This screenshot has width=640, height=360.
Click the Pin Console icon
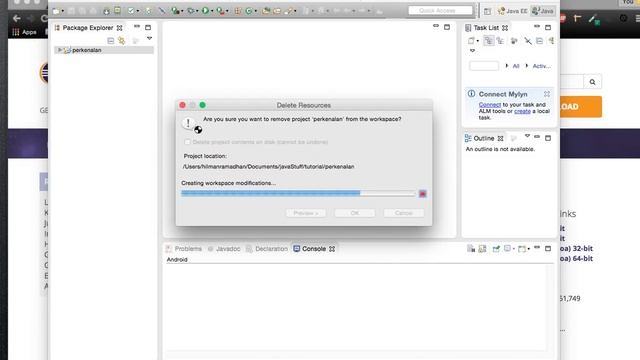[496, 249]
